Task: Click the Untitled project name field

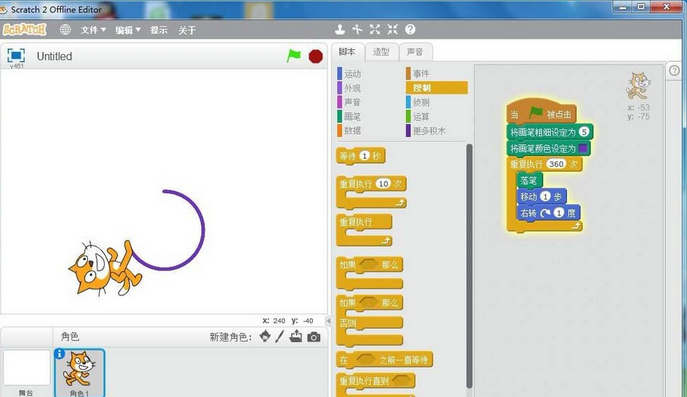Action: point(54,56)
